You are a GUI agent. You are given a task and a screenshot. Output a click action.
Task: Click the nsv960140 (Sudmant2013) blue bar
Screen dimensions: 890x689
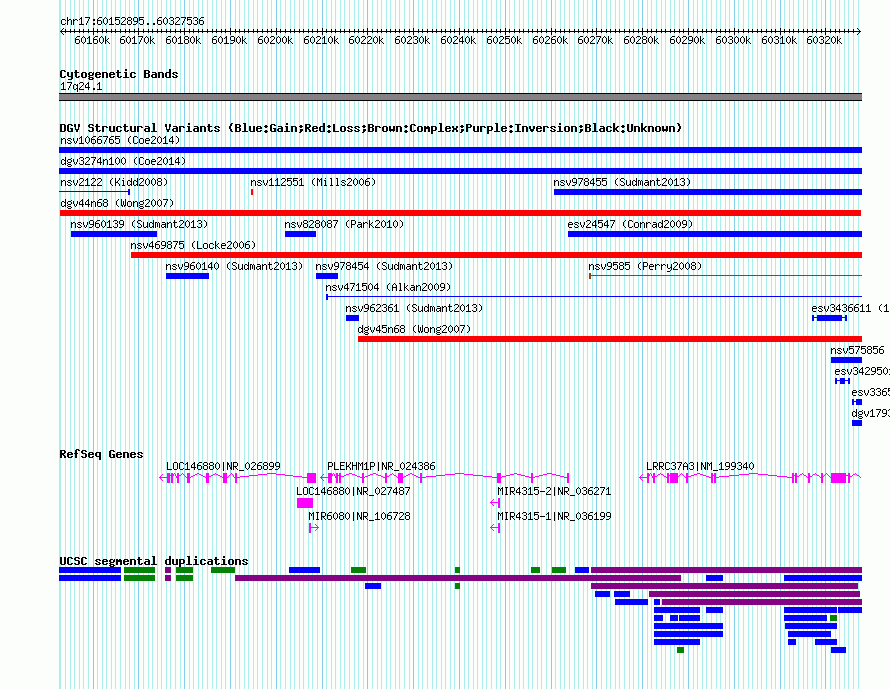coord(187,276)
